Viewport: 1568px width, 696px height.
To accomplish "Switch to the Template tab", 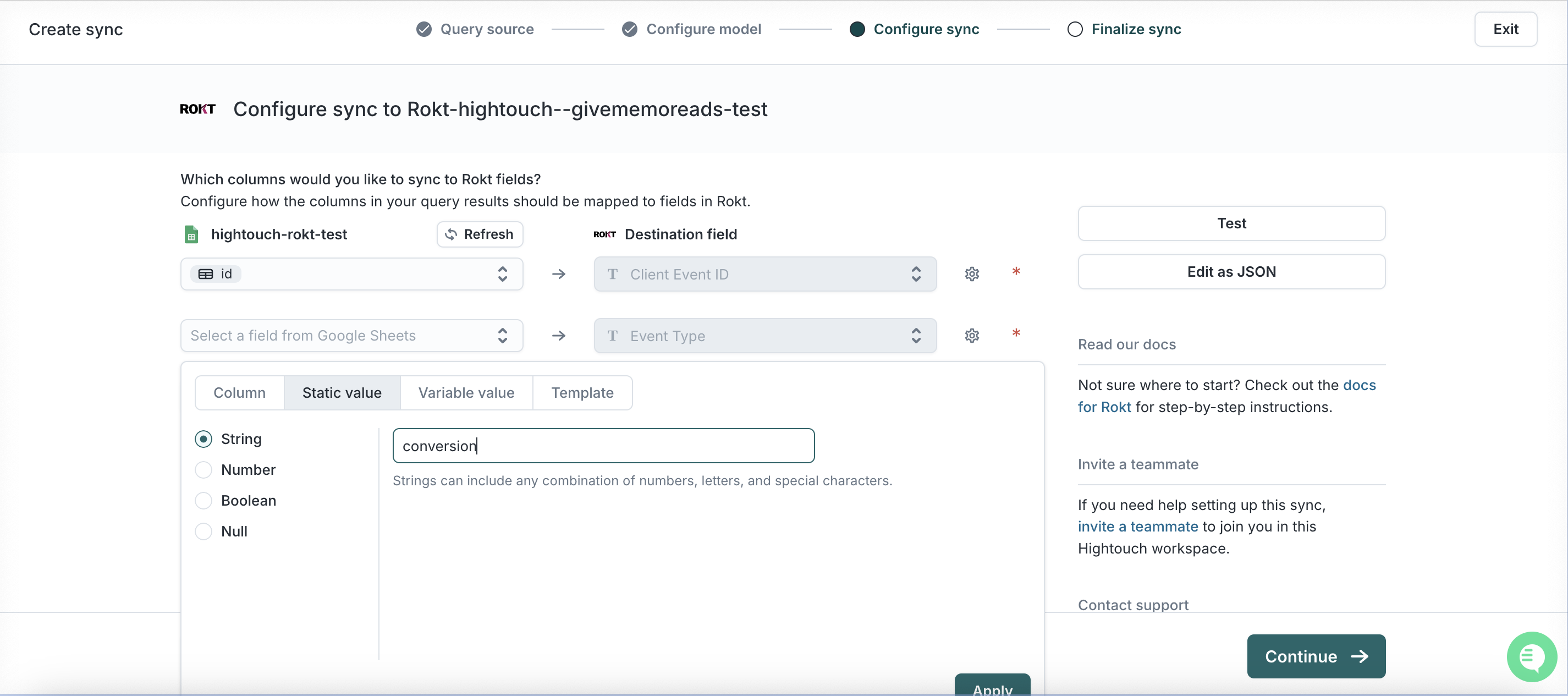I will pos(582,393).
